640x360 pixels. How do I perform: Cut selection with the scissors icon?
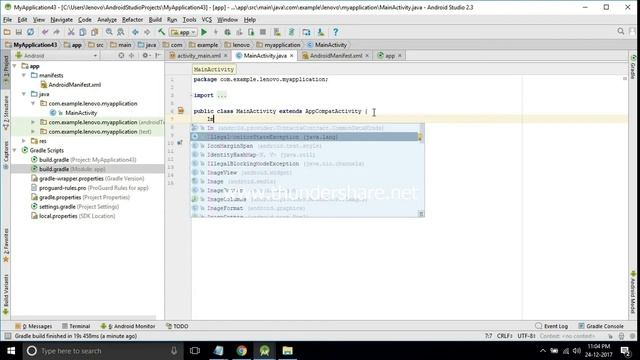click(71, 32)
